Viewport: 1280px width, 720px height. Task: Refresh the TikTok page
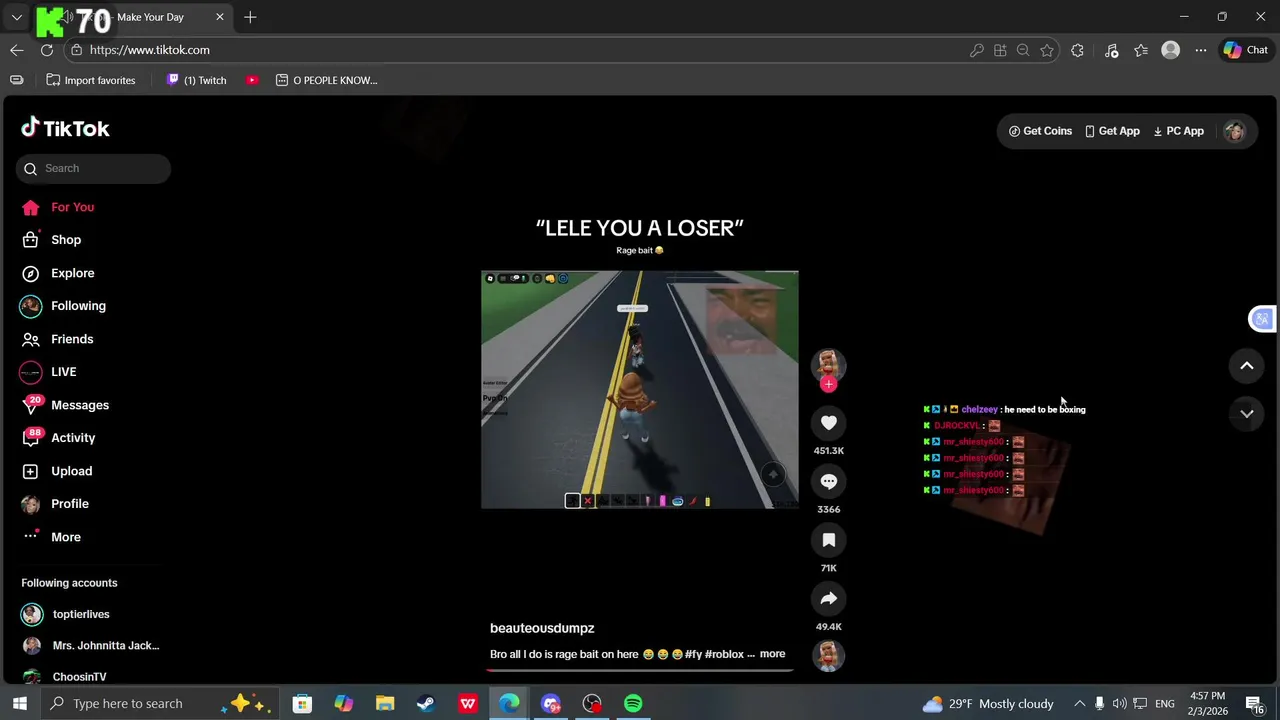coord(47,50)
